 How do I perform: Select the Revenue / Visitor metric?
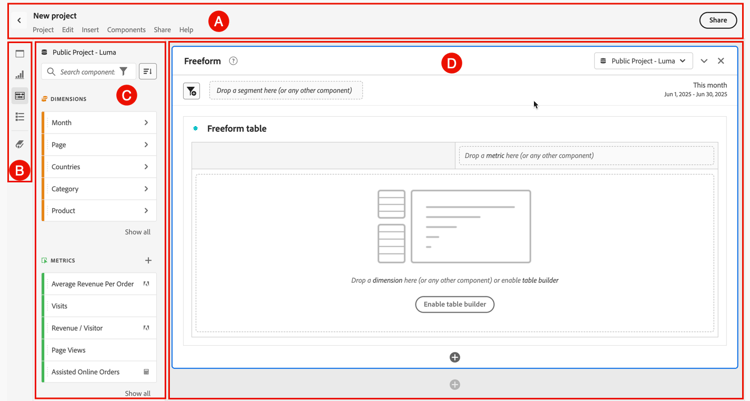tap(99, 328)
